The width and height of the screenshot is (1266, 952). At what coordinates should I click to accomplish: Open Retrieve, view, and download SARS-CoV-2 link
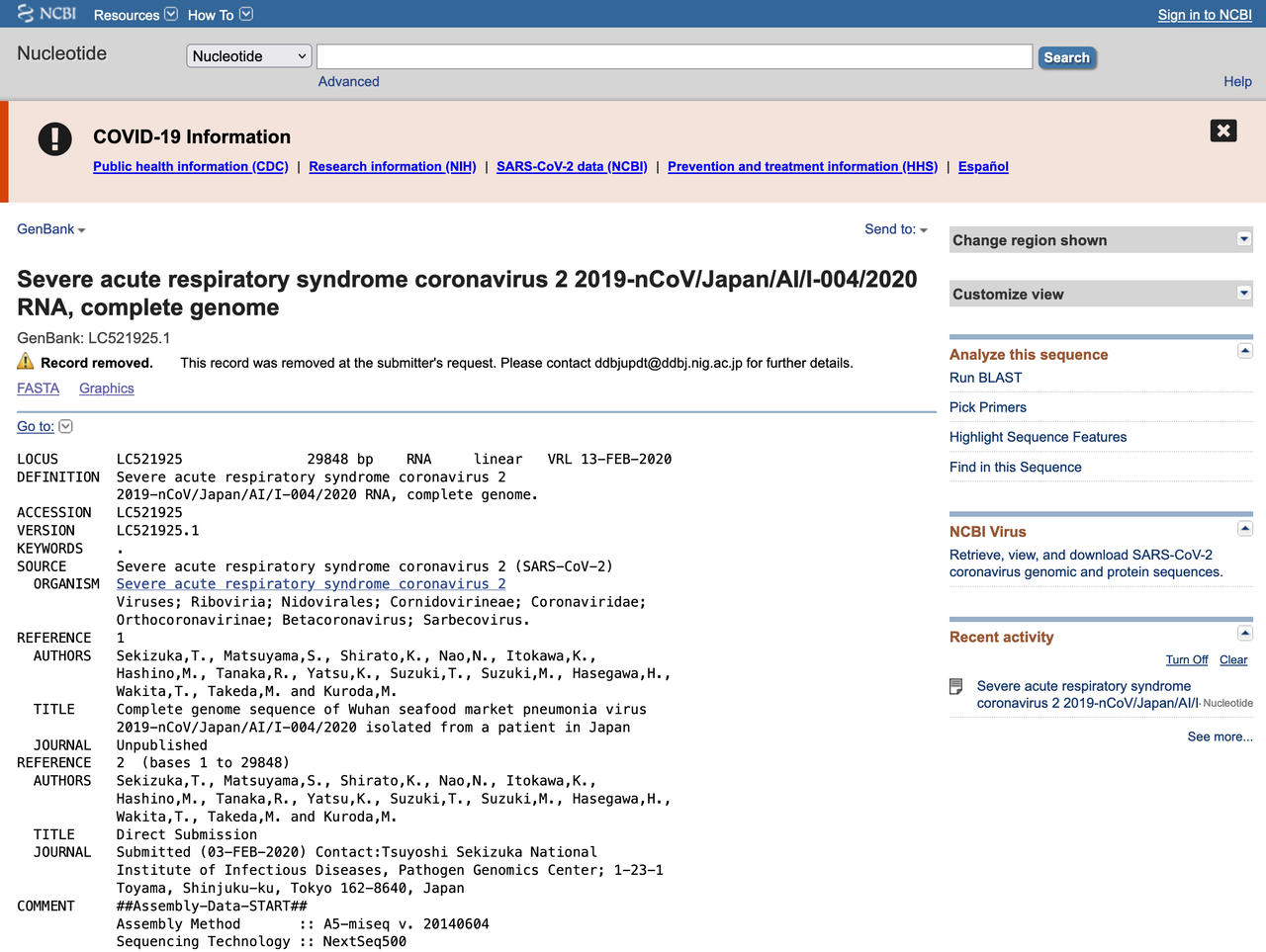tap(1086, 563)
